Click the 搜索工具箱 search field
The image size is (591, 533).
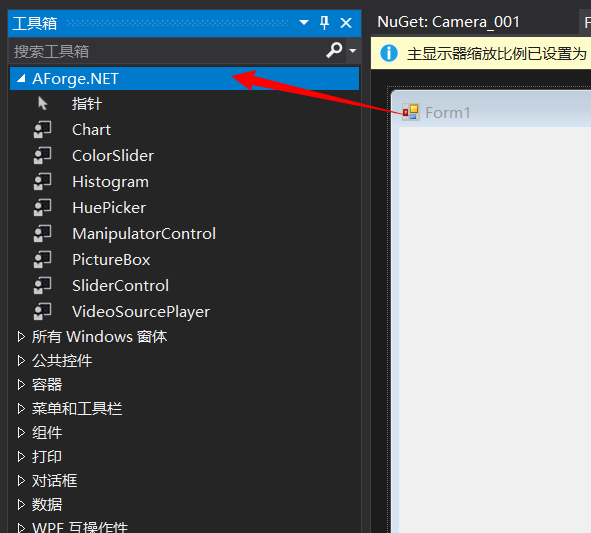(166, 51)
